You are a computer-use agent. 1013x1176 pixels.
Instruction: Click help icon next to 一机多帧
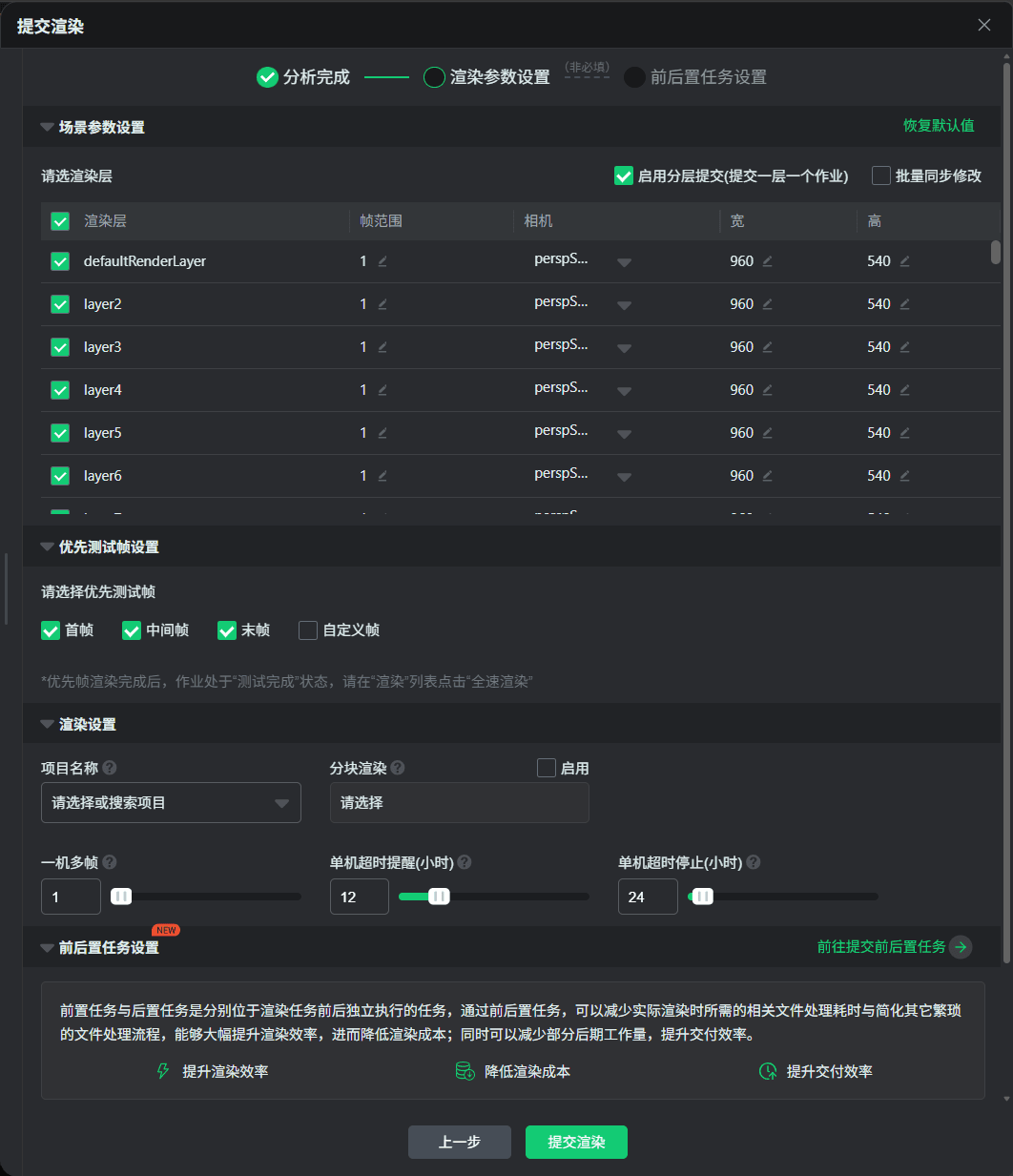[110, 862]
